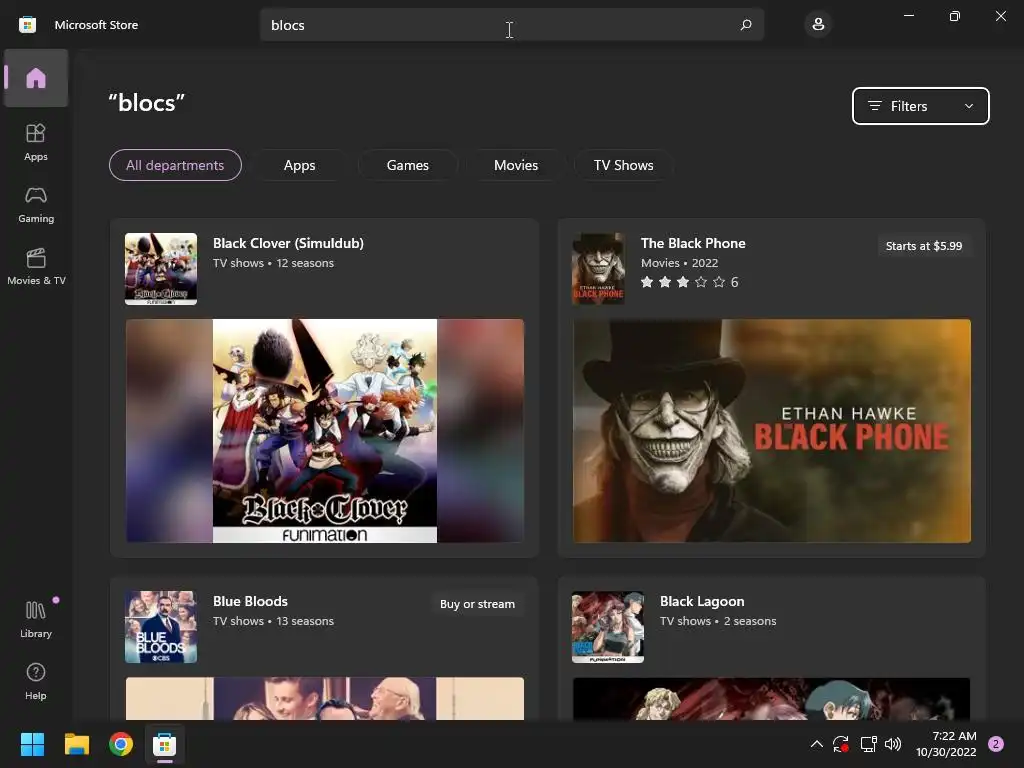Open The Black Phone title
Screen dimensions: 1024x768
pyautogui.click(x=693, y=243)
